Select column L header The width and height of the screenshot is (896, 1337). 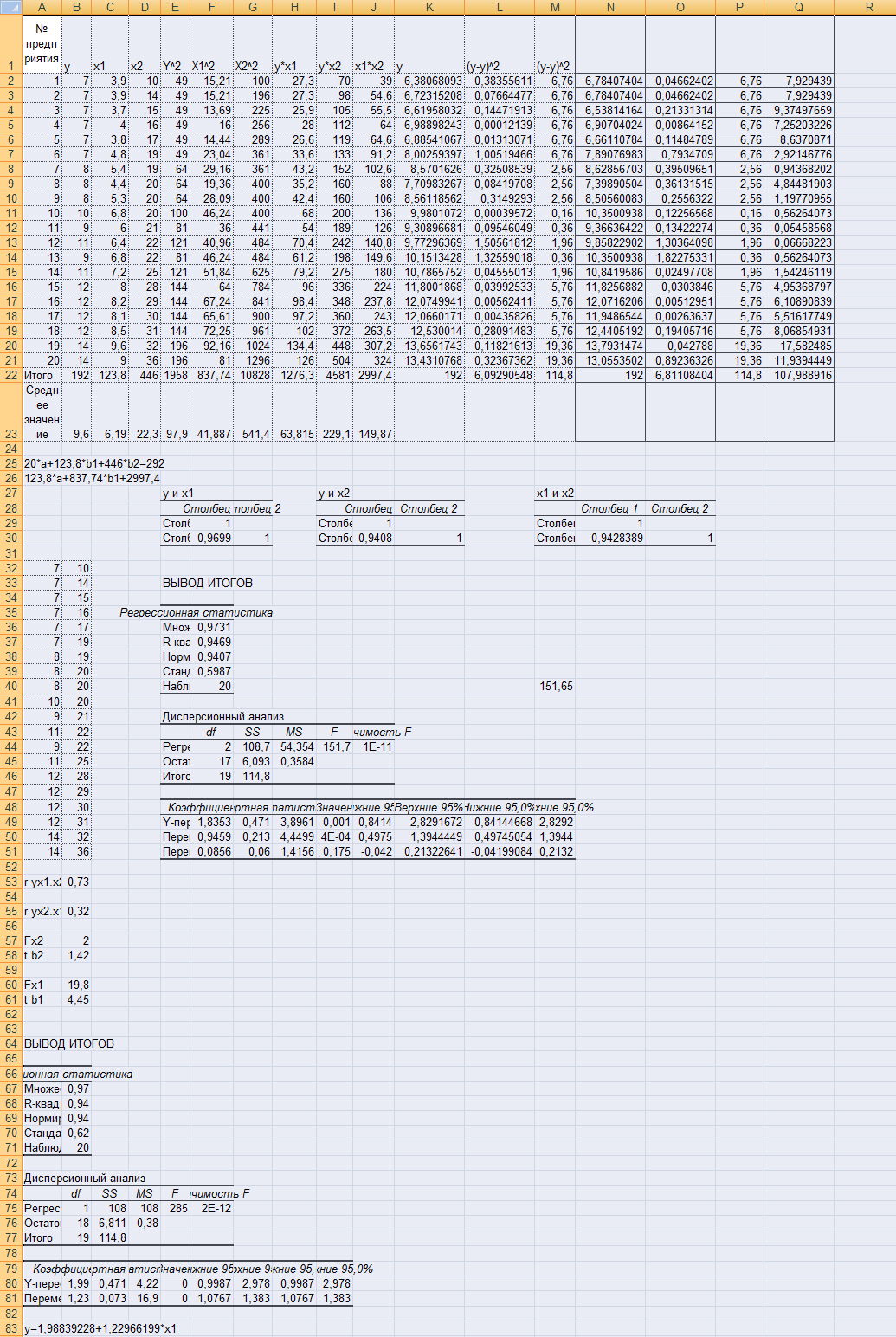tap(500, 7)
